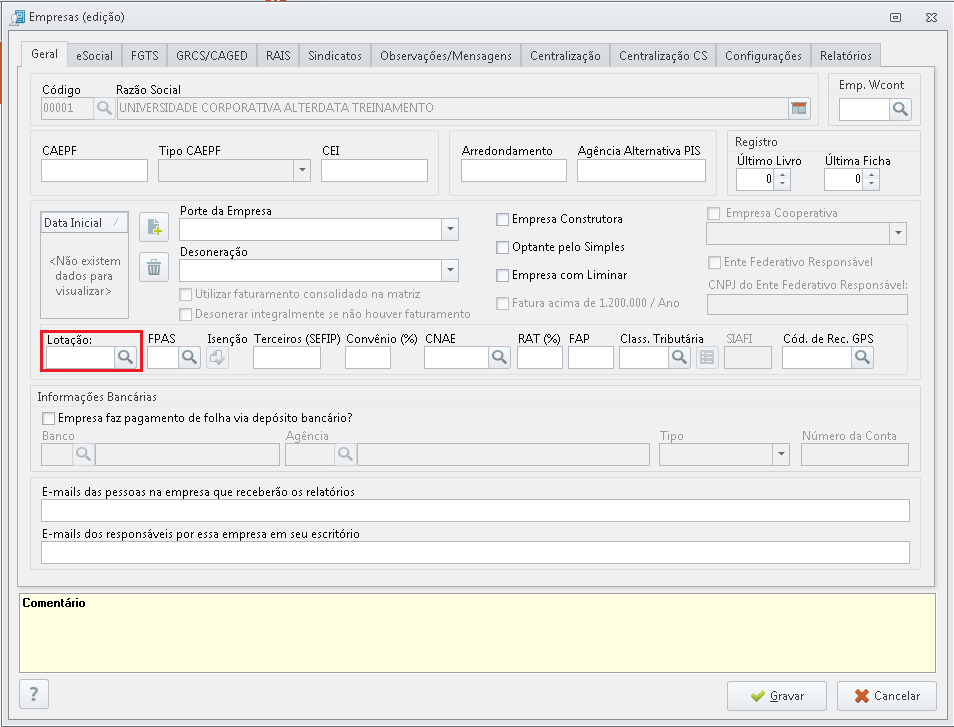
Task: Click the search icon next to Código
Action: [x=104, y=108]
